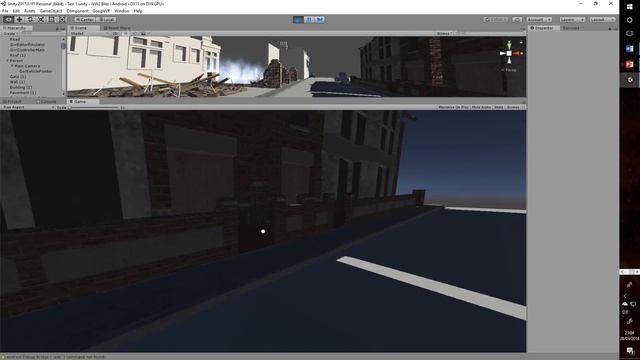
Task: Switch to the Hierarchy tab
Action: coord(16,28)
